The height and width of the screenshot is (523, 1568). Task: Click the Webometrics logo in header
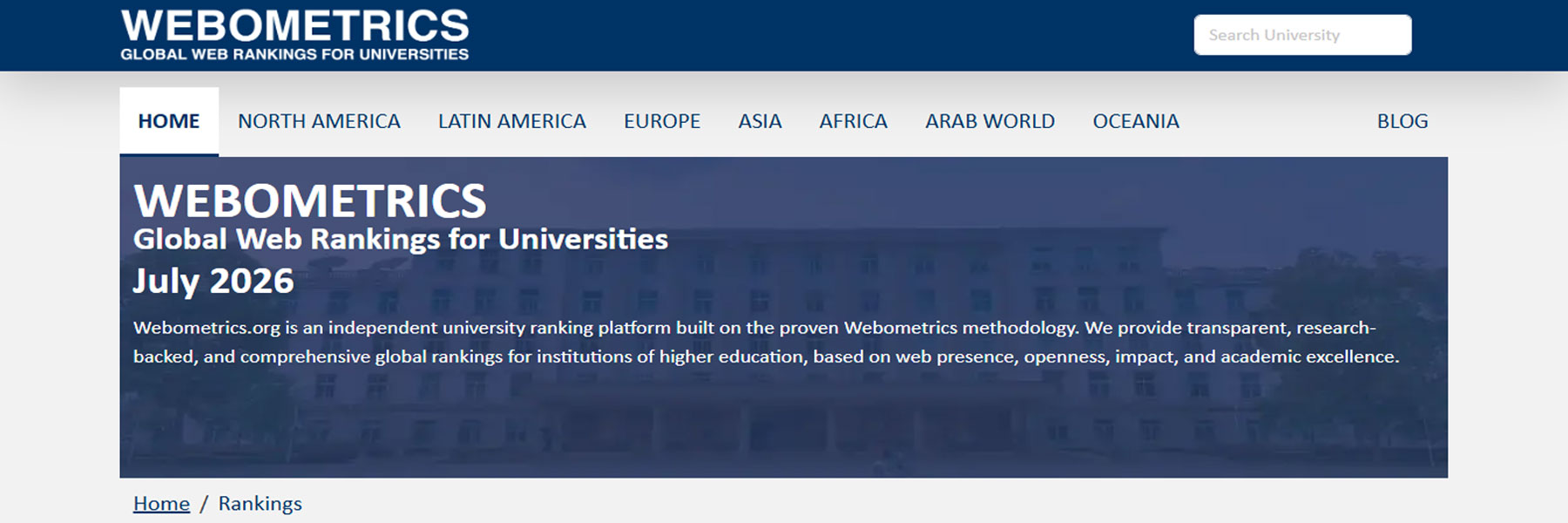[294, 35]
